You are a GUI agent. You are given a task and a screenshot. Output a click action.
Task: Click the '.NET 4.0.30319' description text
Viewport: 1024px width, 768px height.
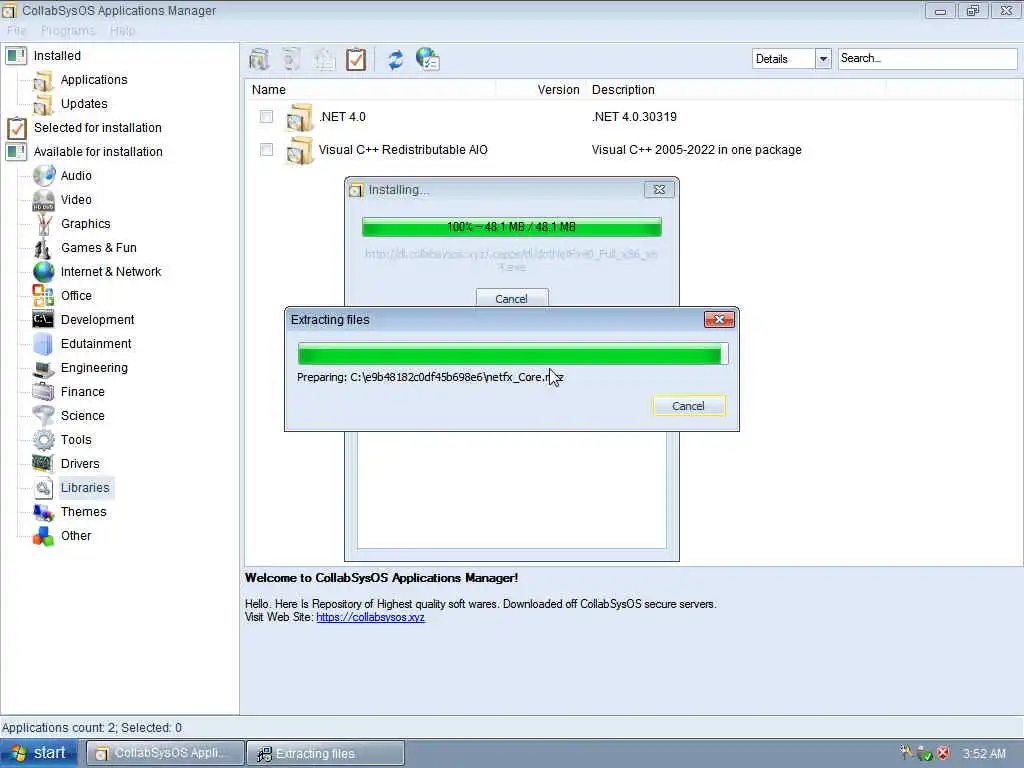(633, 117)
